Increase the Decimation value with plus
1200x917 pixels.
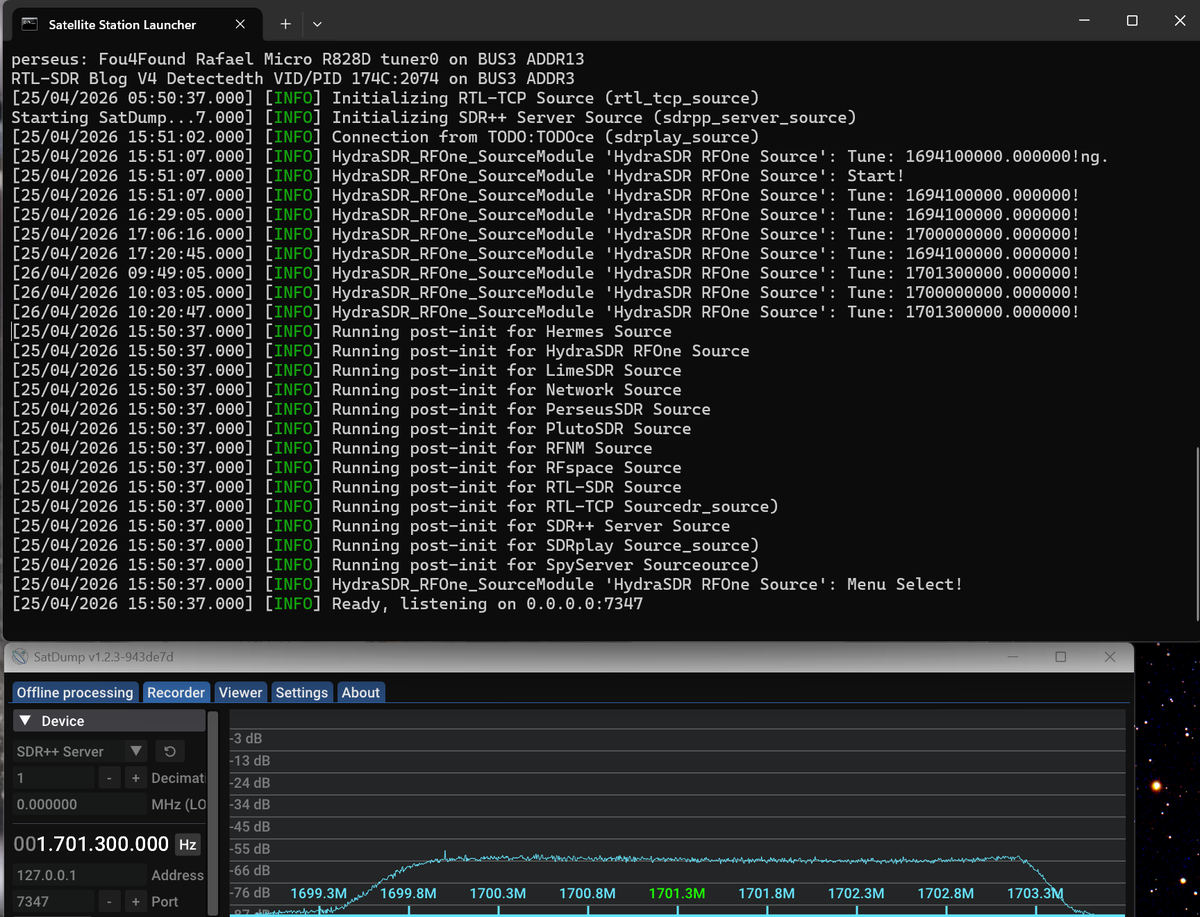click(135, 778)
